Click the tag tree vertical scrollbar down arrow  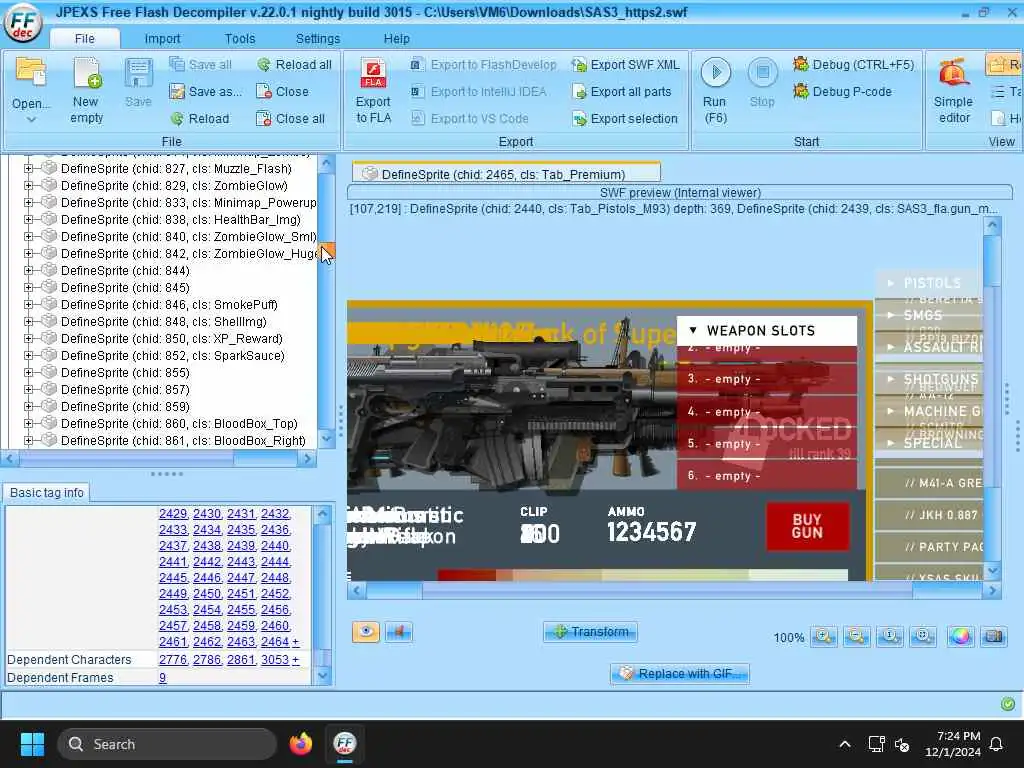[326, 440]
